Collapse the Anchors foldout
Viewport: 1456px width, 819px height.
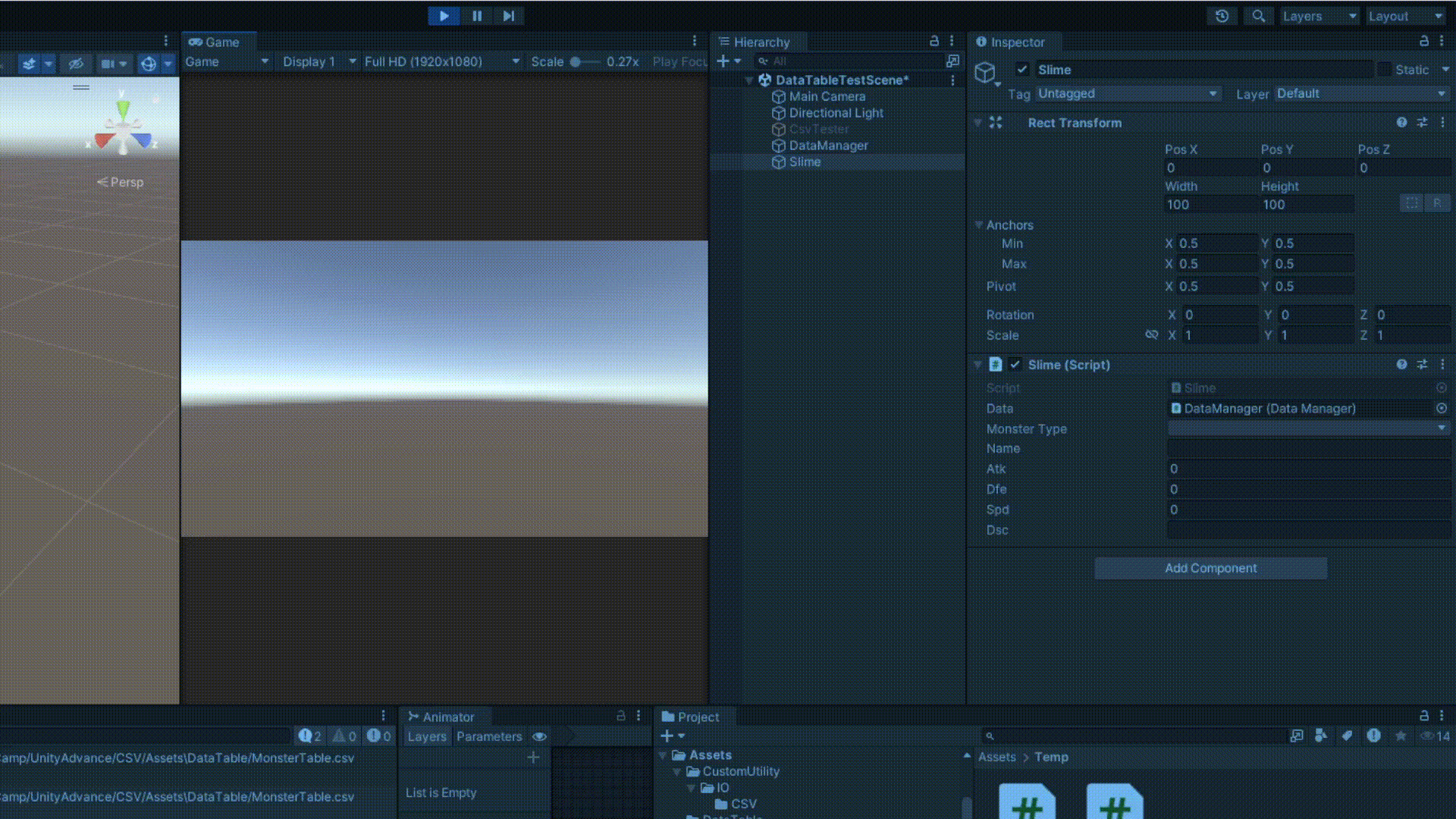point(979,225)
